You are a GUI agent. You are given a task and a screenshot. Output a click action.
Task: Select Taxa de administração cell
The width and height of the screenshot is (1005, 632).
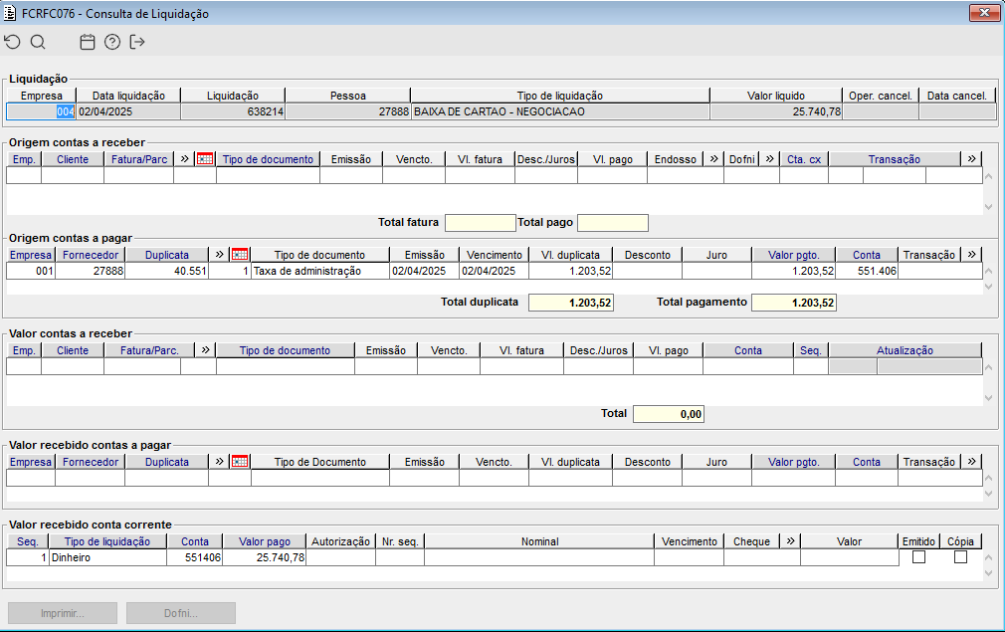pos(320,271)
